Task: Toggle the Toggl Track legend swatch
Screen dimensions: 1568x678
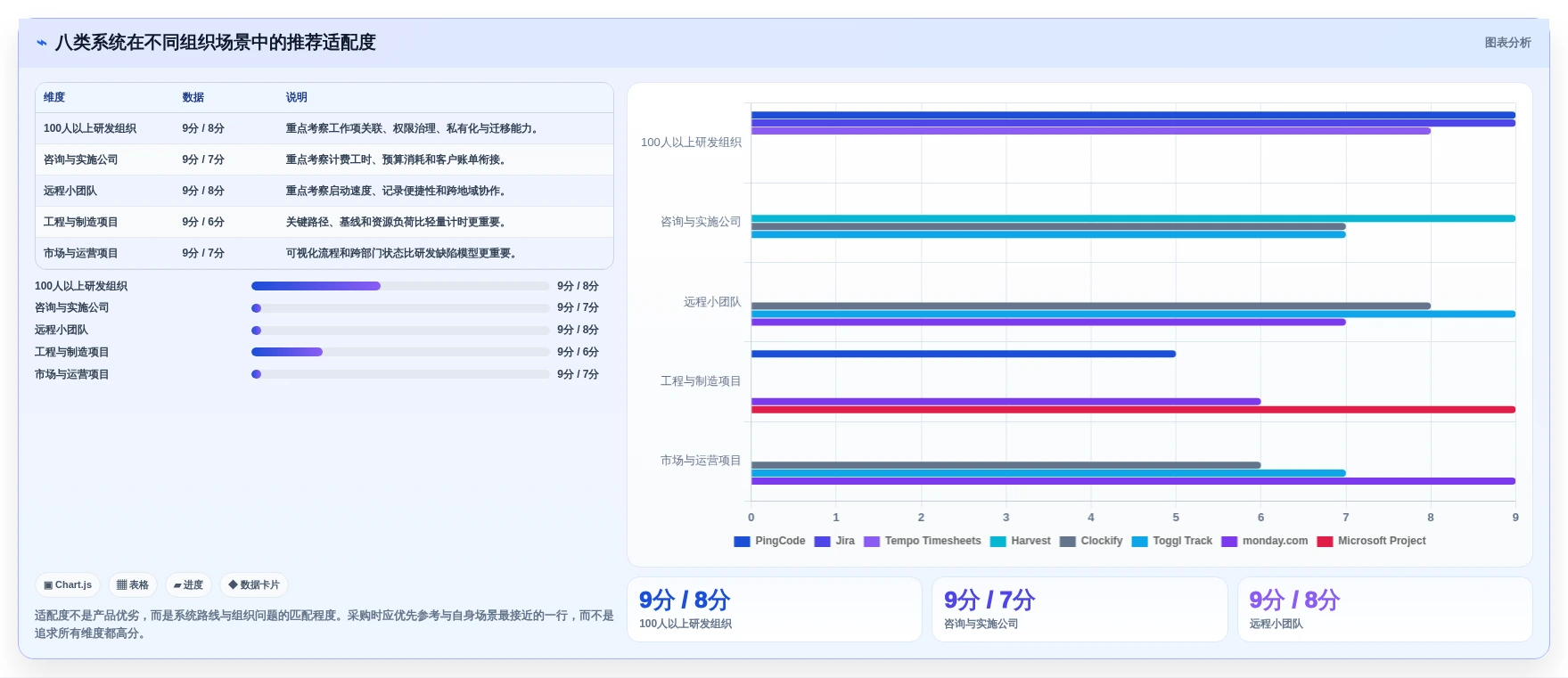Action: (x=1139, y=542)
